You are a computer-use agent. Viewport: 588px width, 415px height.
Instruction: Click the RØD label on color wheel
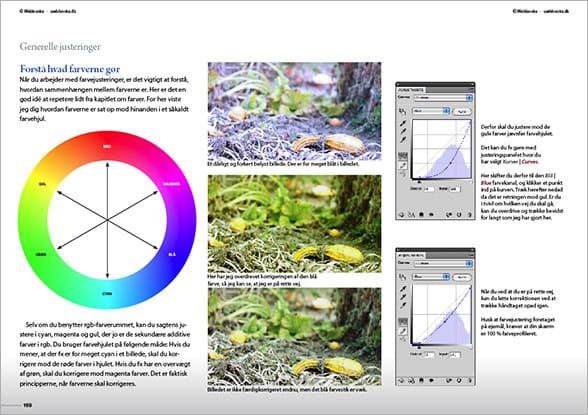point(107,146)
